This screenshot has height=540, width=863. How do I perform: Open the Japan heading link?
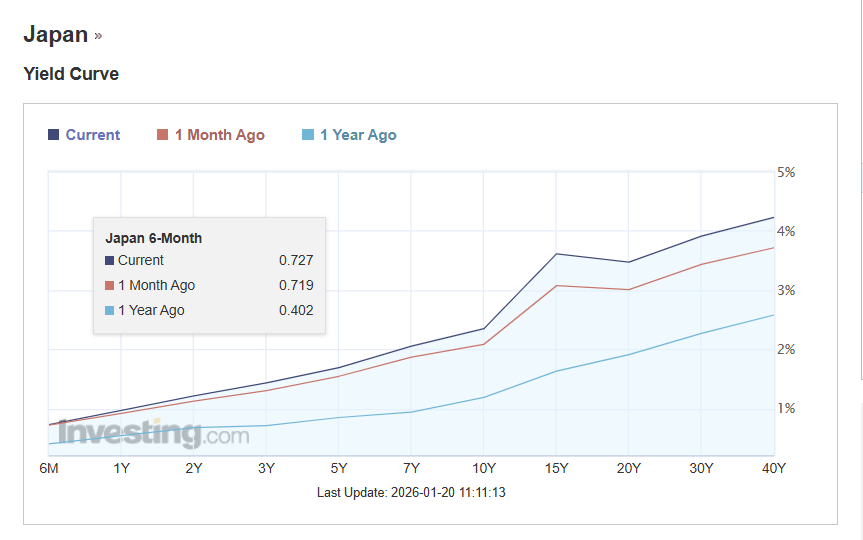[56, 35]
